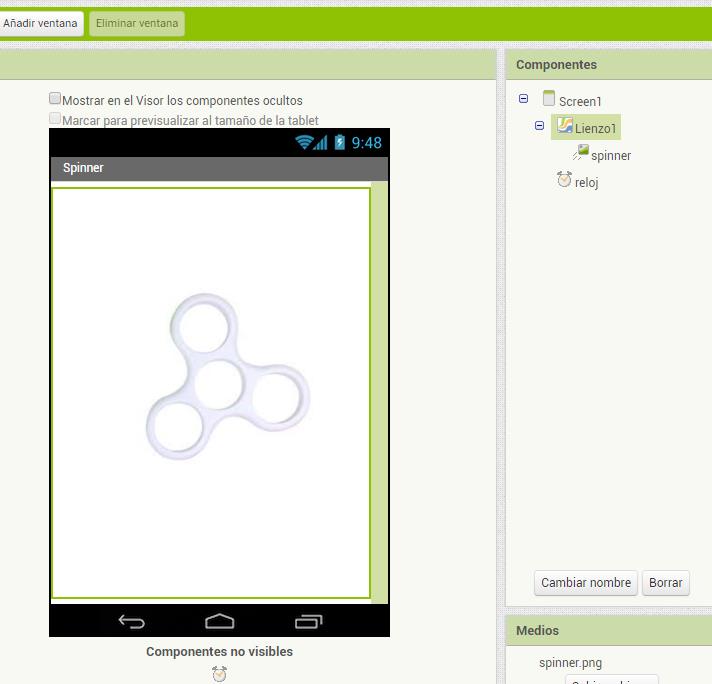This screenshot has height=684, width=712.
Task: Select the fidget spinner image on the canvas
Action: pos(227,377)
